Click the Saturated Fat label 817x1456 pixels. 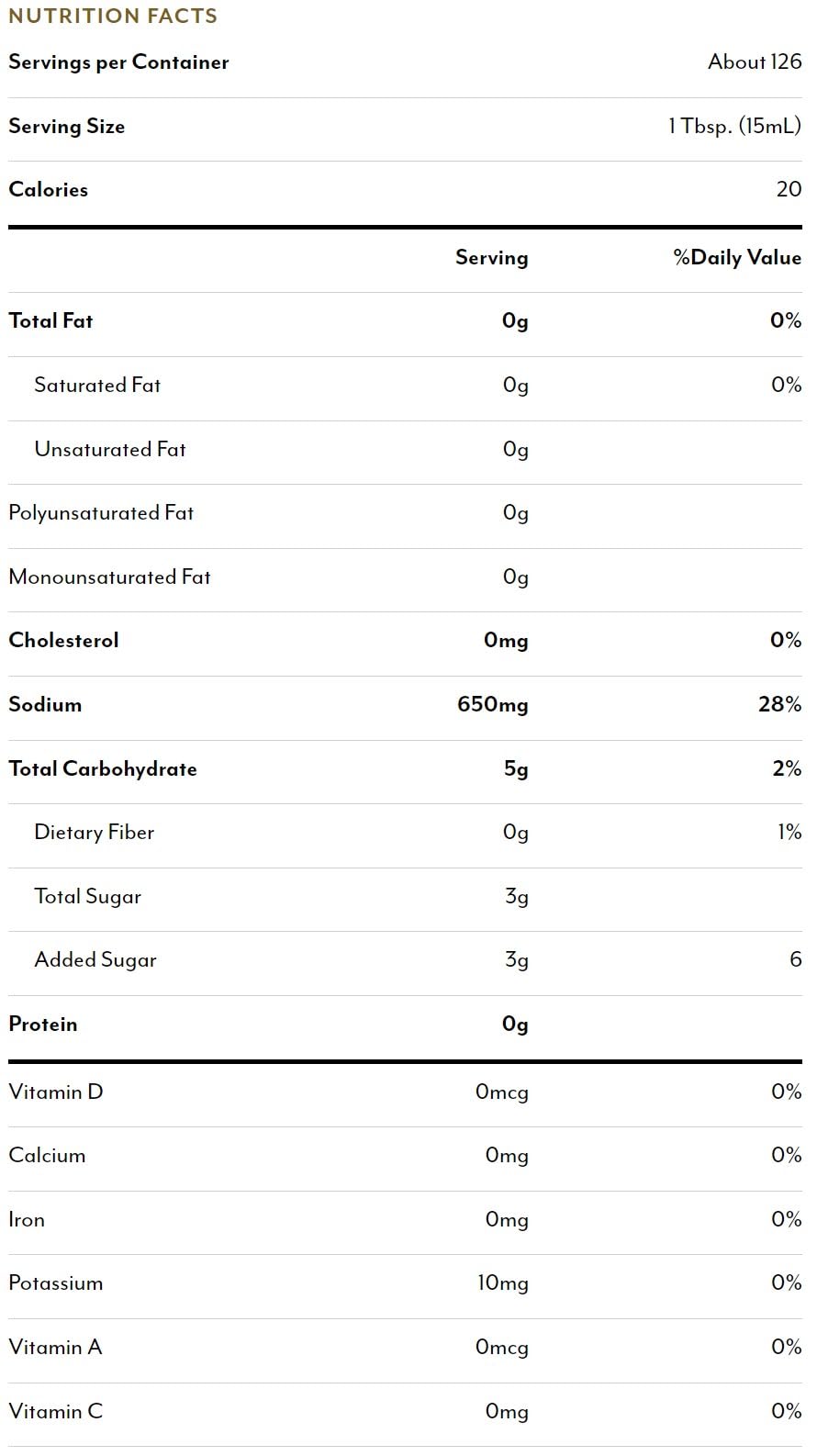[97, 385]
